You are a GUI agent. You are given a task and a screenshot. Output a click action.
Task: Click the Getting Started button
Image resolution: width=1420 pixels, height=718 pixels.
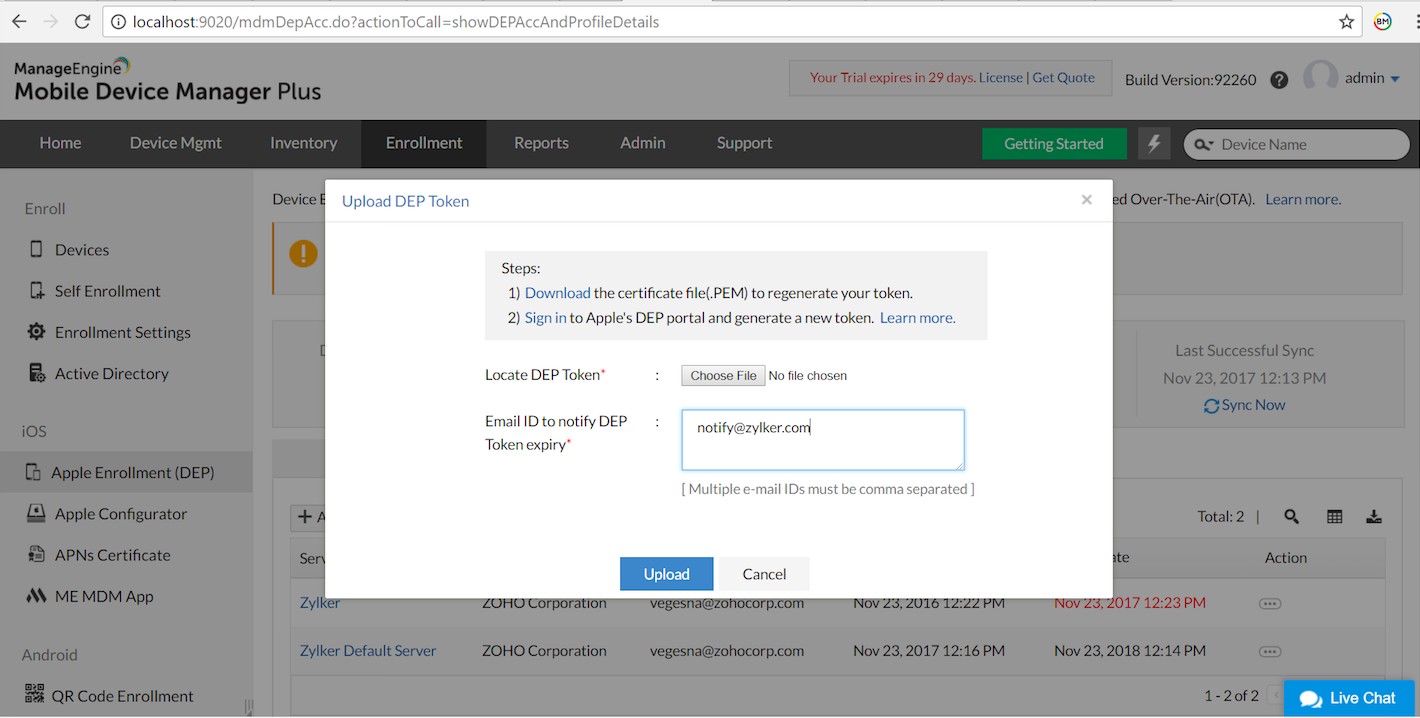(1054, 143)
